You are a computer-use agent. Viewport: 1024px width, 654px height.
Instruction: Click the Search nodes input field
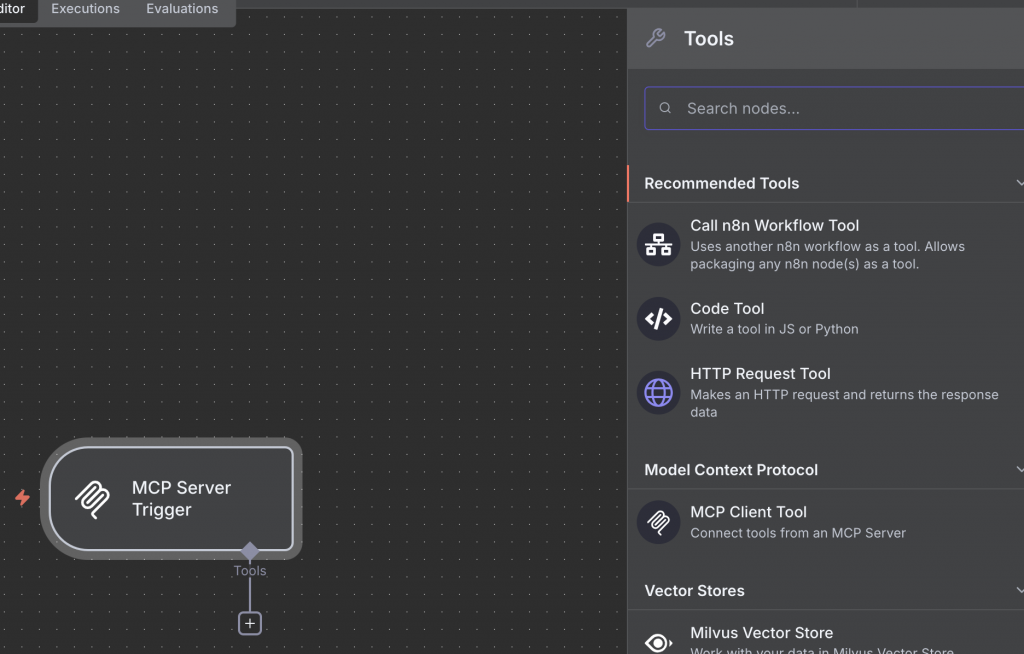834,108
